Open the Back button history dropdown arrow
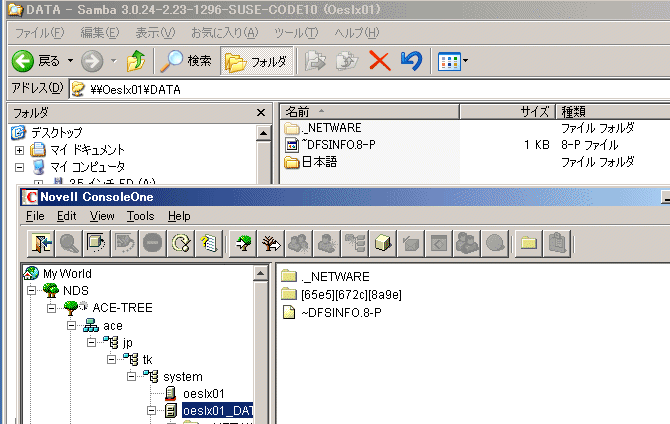Viewport: 670px width, 424px height. pyautogui.click(x=71, y=61)
